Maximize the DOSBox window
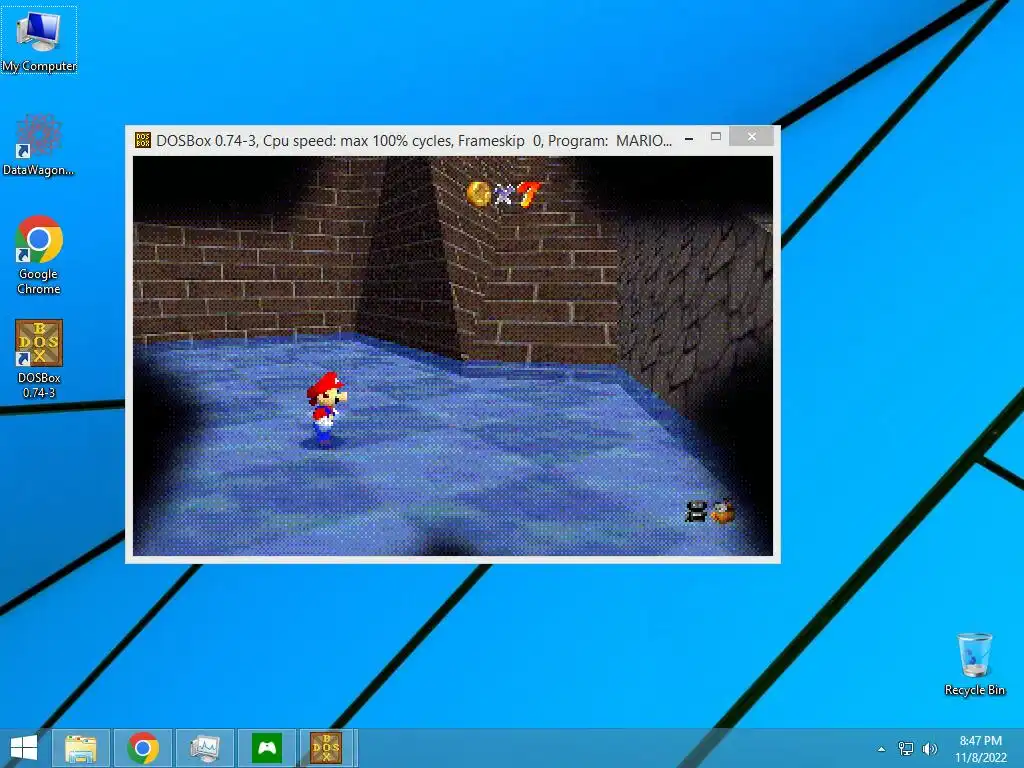This screenshot has width=1024, height=768. click(716, 136)
